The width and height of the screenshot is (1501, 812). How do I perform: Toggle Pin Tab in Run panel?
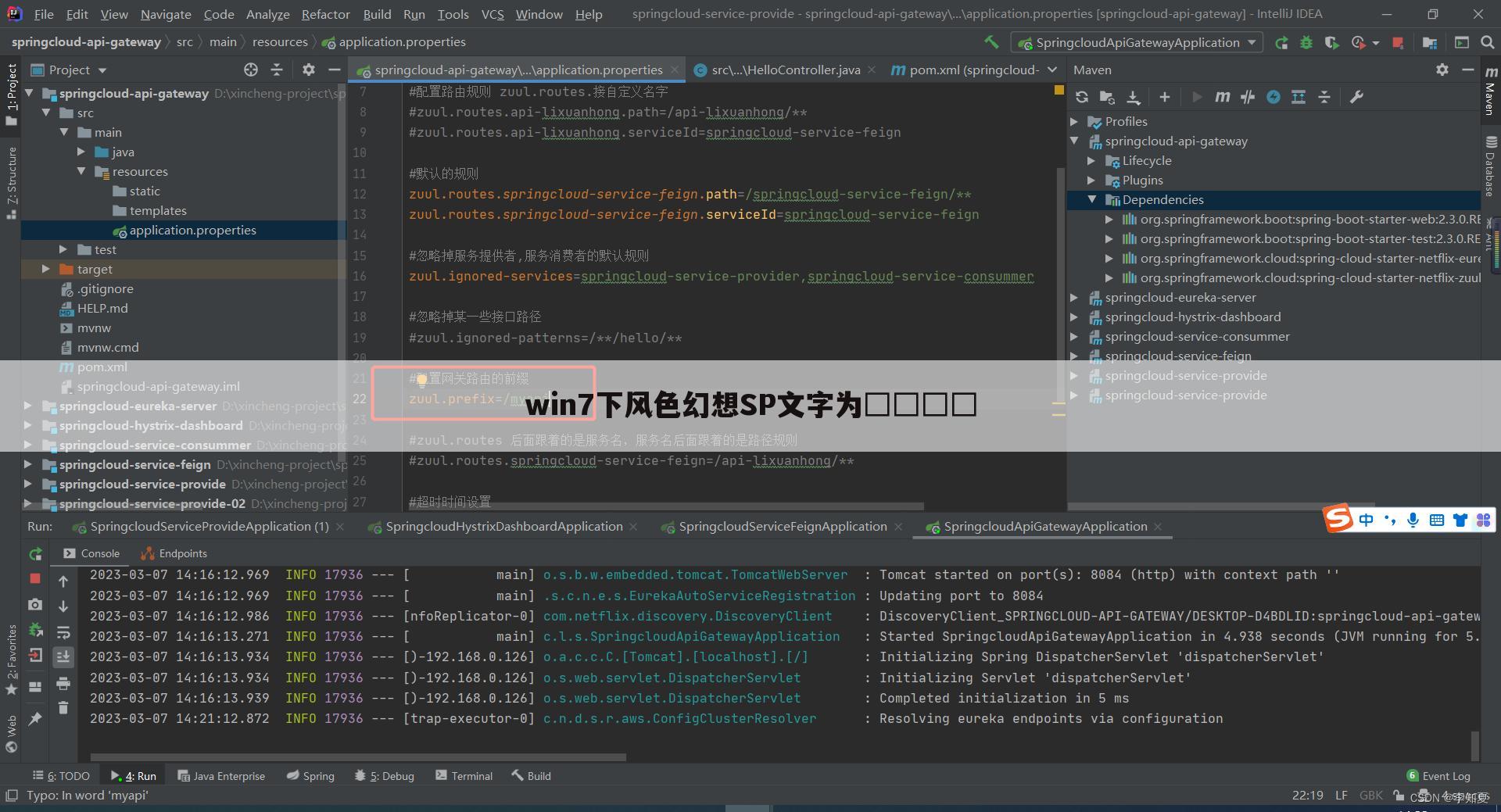(35, 718)
